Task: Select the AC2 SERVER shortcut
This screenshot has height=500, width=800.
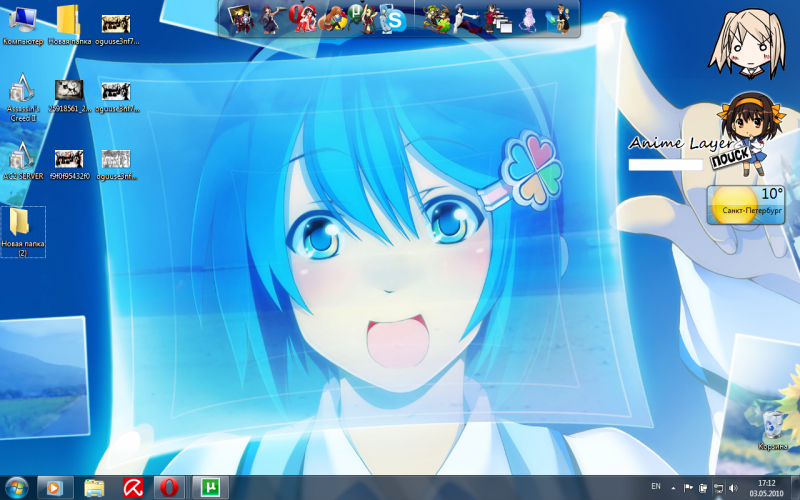Action: [23, 161]
